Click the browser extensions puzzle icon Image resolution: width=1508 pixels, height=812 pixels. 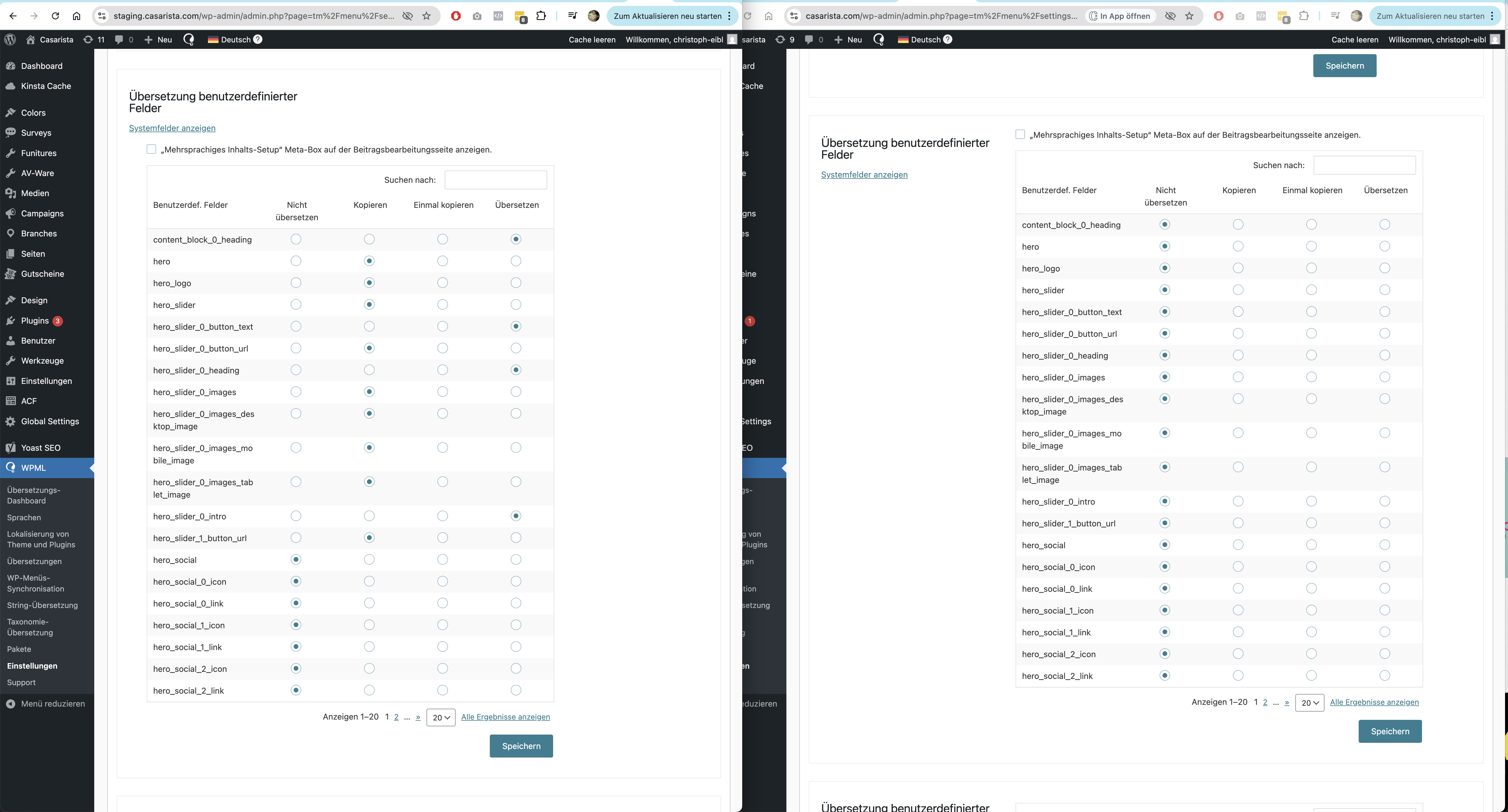coord(541,16)
